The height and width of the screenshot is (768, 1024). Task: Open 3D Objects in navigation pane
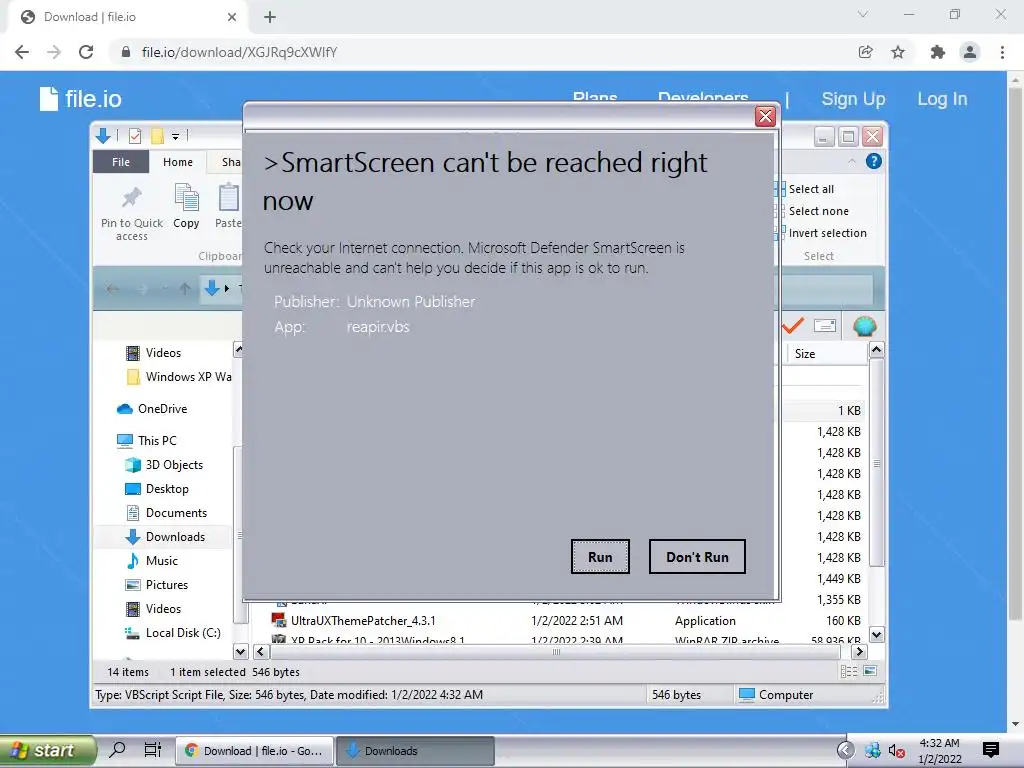coord(164,465)
